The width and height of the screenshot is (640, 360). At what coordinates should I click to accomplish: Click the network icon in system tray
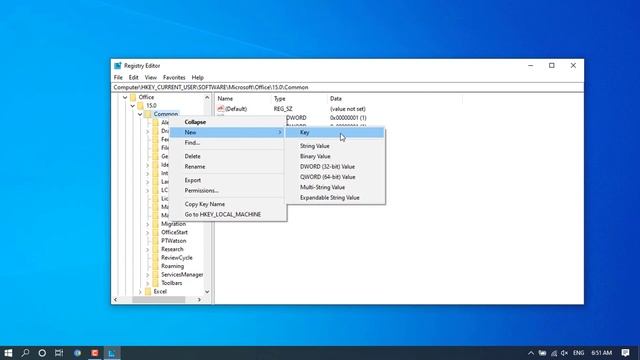point(553,353)
